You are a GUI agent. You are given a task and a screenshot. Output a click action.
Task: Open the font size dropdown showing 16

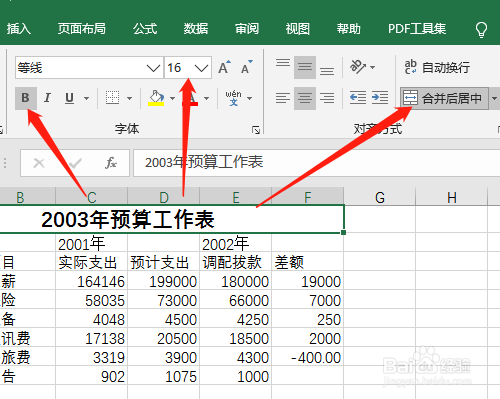tap(201, 68)
